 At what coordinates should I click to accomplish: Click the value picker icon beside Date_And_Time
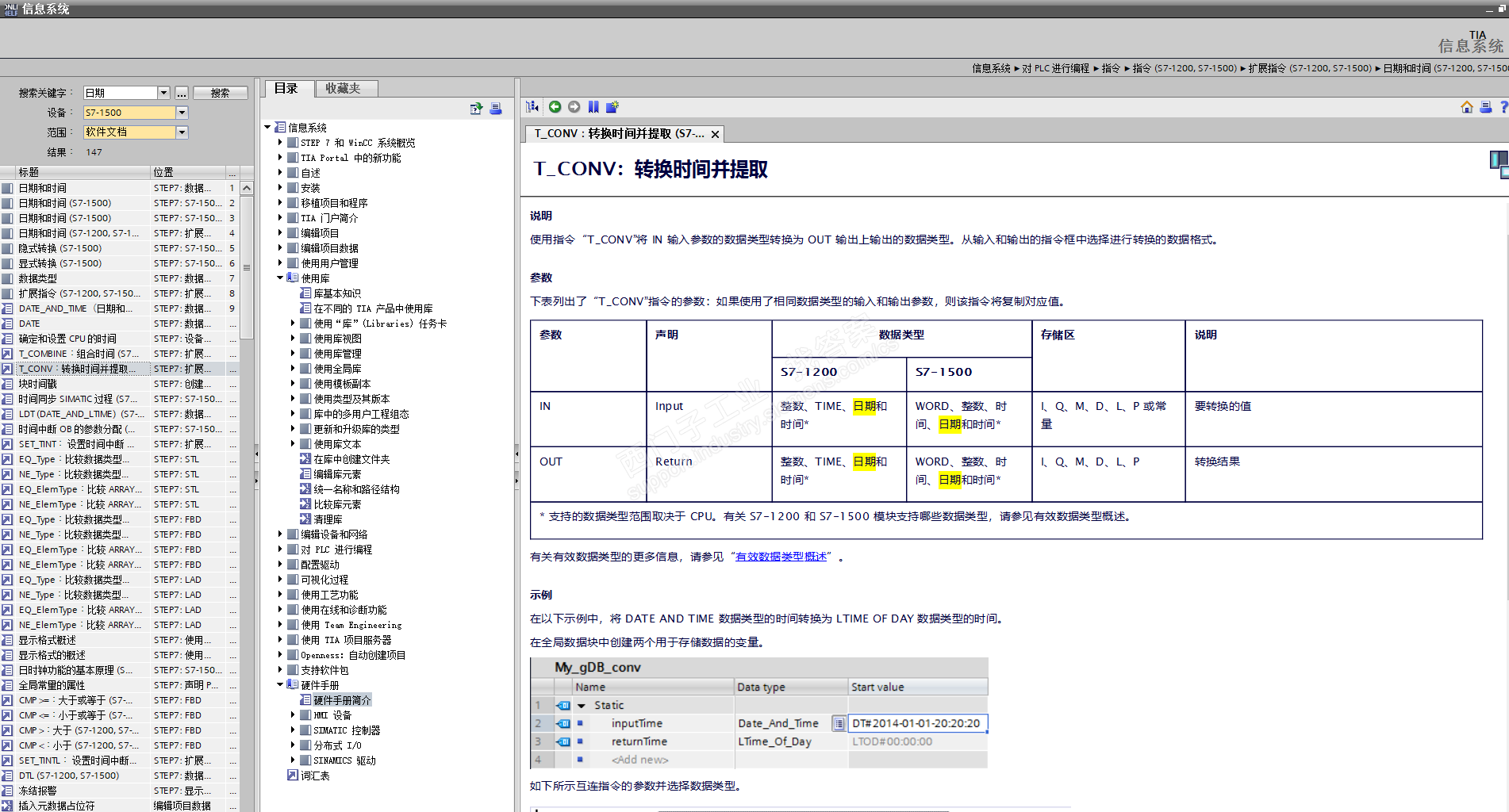[x=839, y=723]
